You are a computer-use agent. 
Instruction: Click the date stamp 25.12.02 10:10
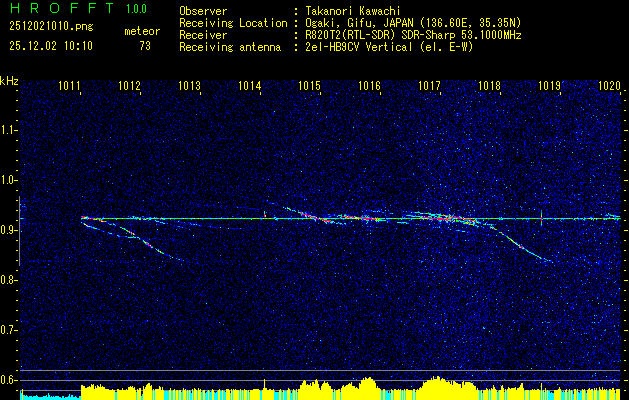[x=51, y=46]
